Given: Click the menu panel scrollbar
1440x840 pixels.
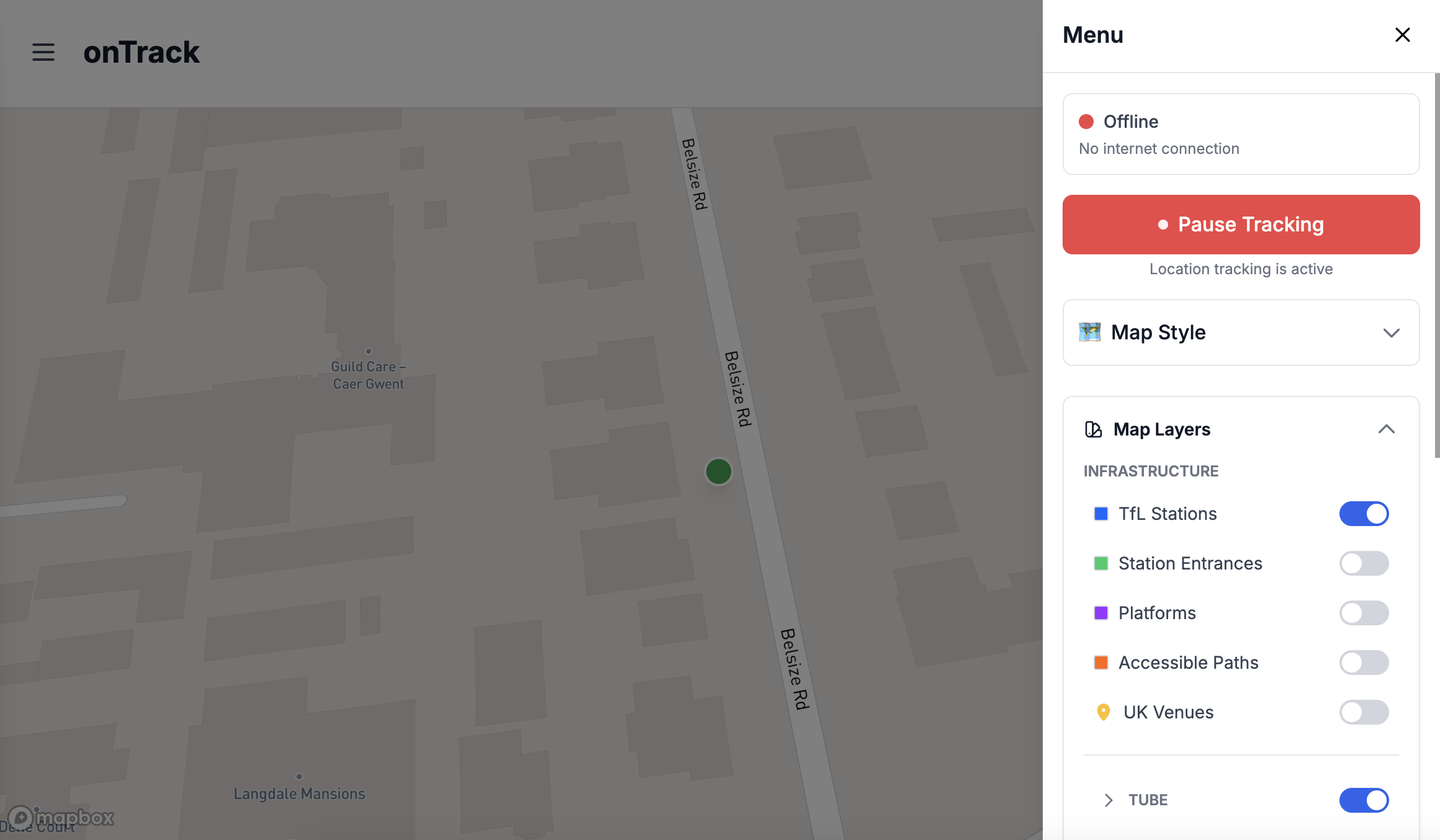Looking at the screenshot, I should pos(1436,267).
